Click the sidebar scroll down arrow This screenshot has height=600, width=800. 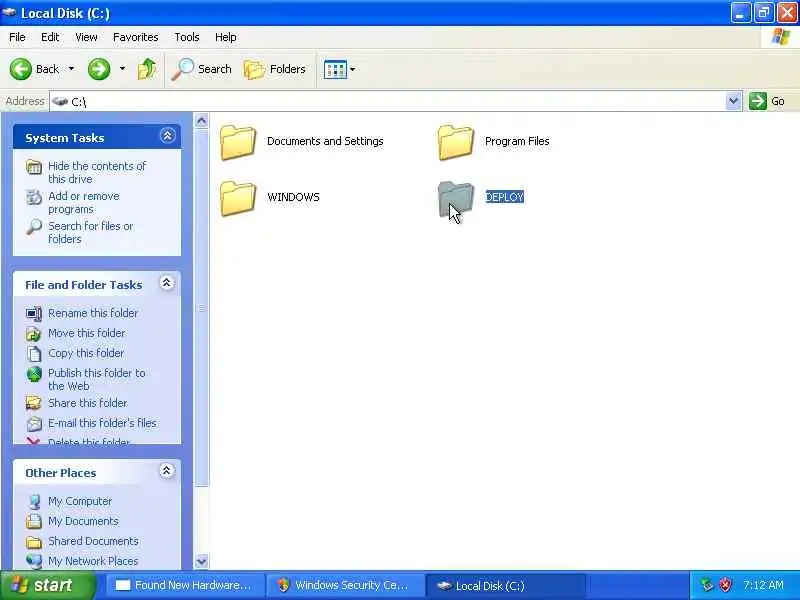click(x=202, y=561)
